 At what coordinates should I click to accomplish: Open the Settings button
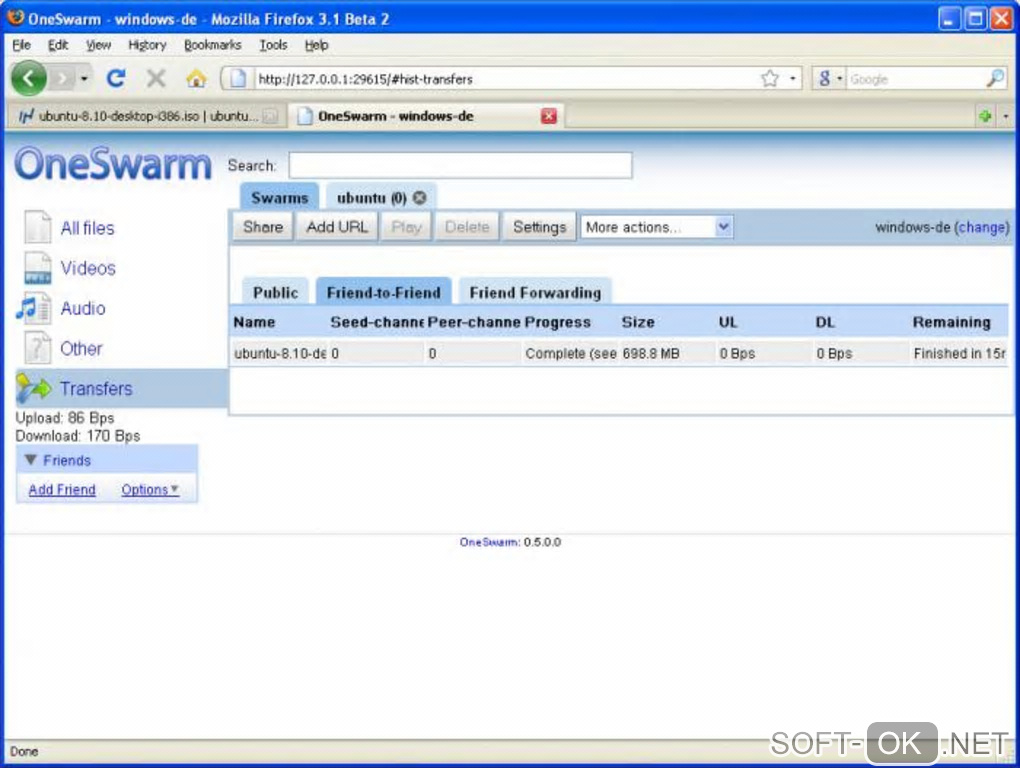point(539,227)
